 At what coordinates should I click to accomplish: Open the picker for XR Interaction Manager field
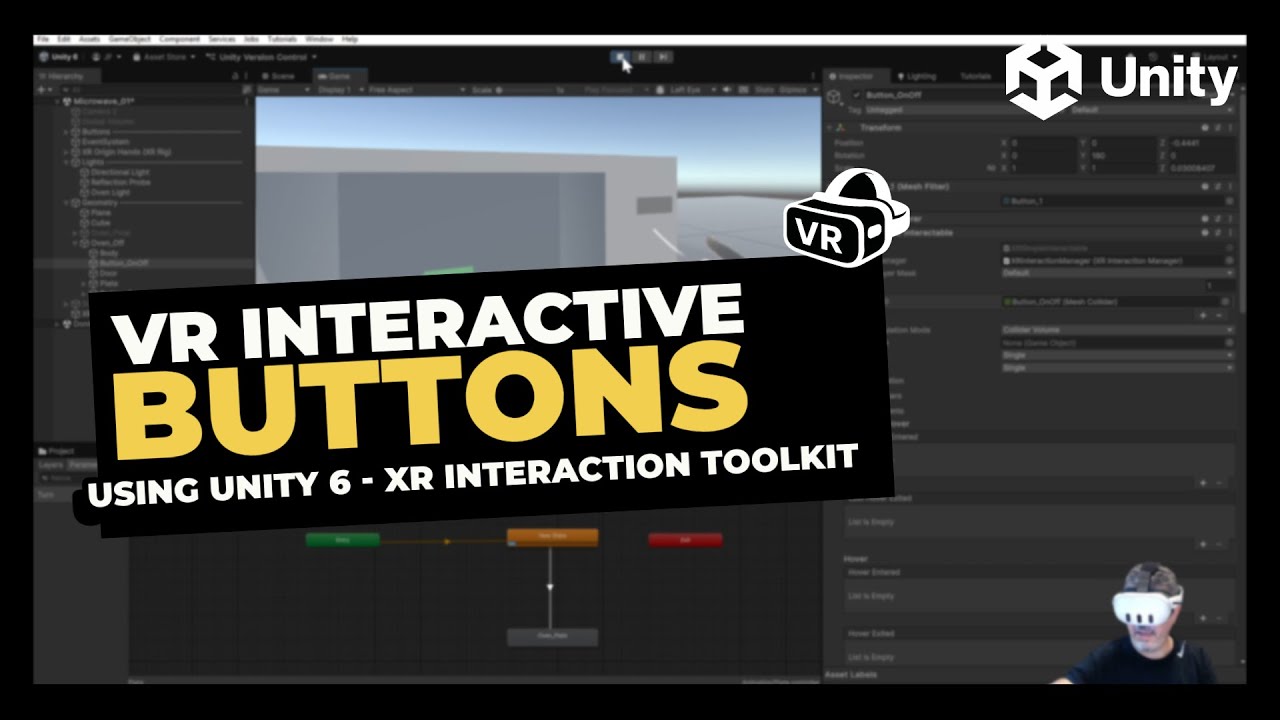(x=1229, y=260)
